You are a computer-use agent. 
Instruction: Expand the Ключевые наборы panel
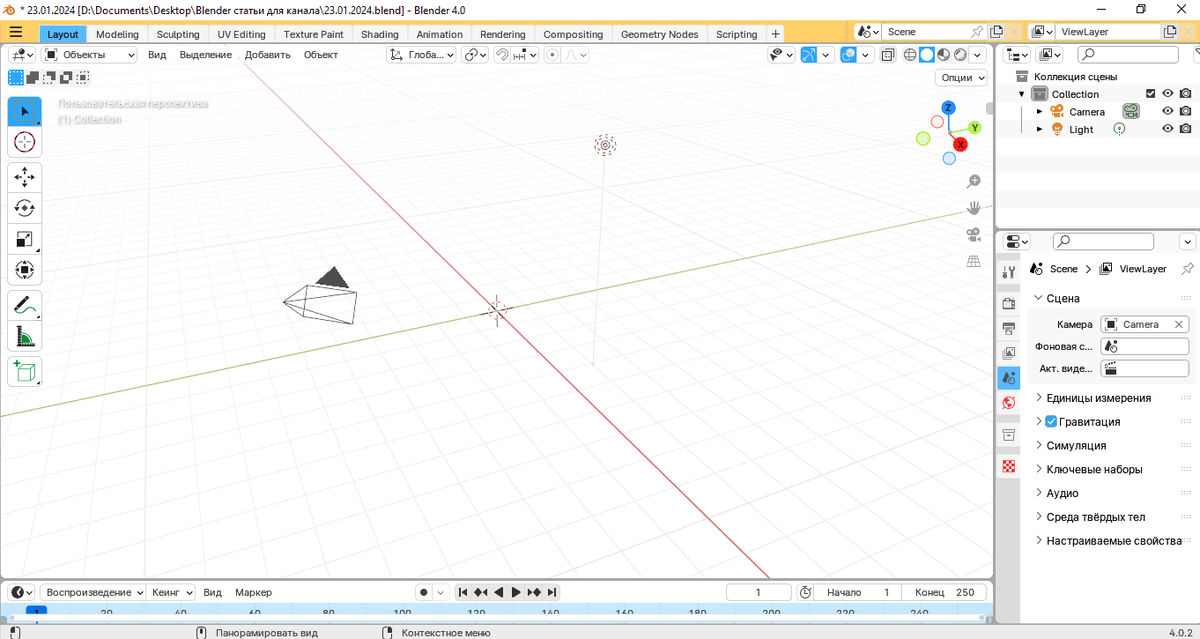(x=1094, y=469)
